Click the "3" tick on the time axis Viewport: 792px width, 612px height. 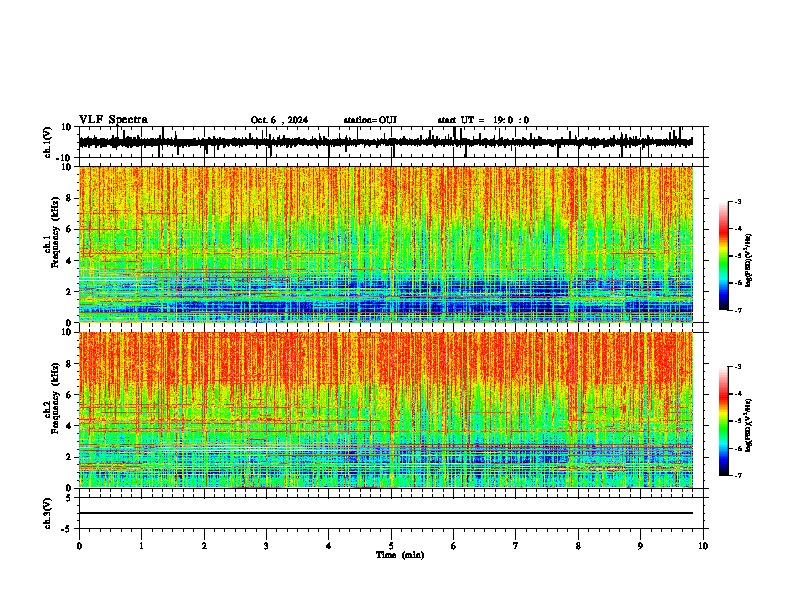pyautogui.click(x=266, y=546)
